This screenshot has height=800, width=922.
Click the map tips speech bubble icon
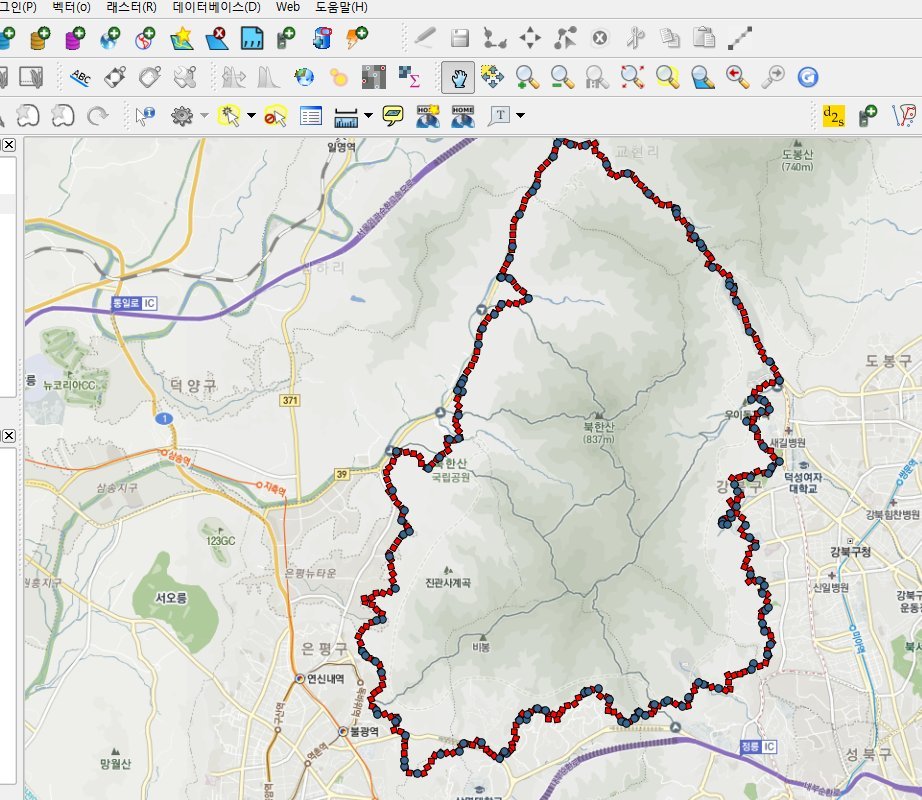tap(393, 116)
